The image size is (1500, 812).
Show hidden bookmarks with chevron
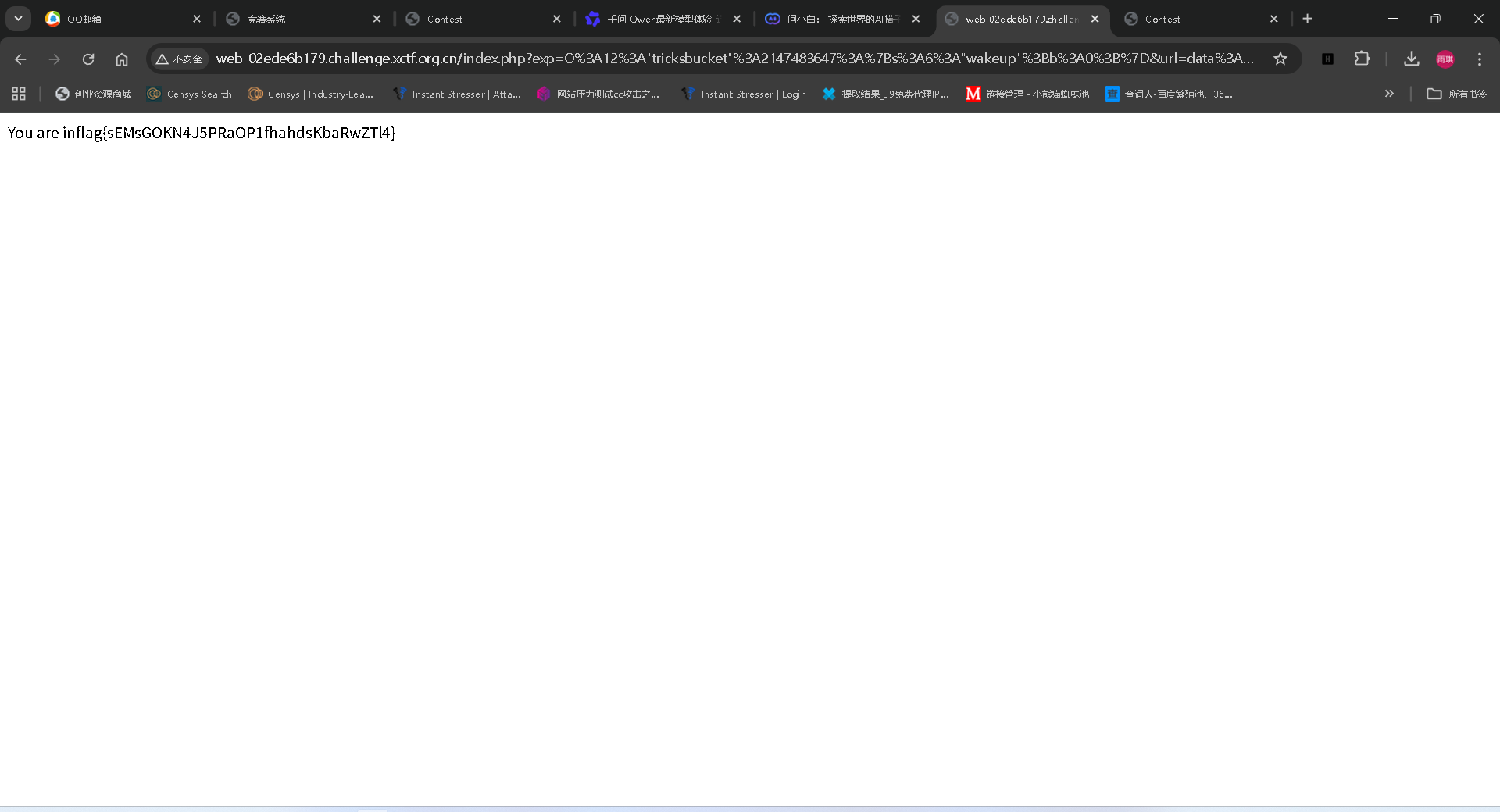[1389, 94]
